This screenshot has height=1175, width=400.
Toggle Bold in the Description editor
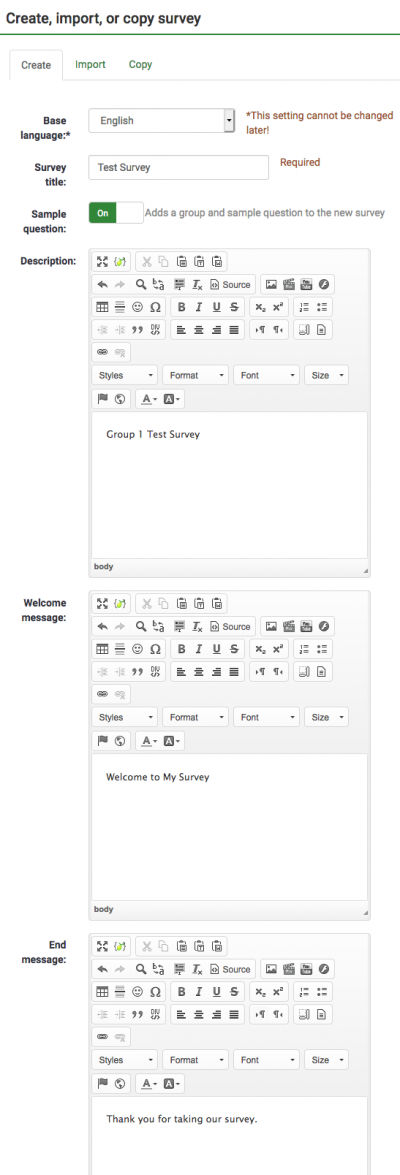pos(182,306)
